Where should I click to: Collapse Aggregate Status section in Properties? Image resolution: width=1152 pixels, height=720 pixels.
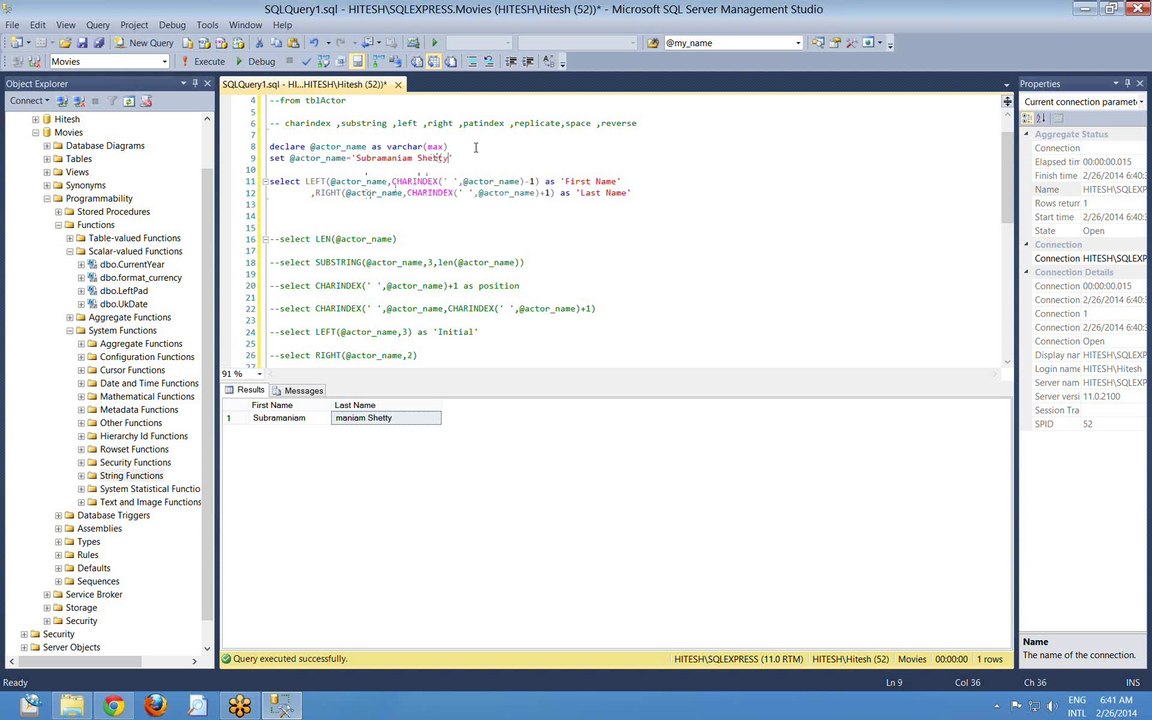pyautogui.click(x=1027, y=134)
